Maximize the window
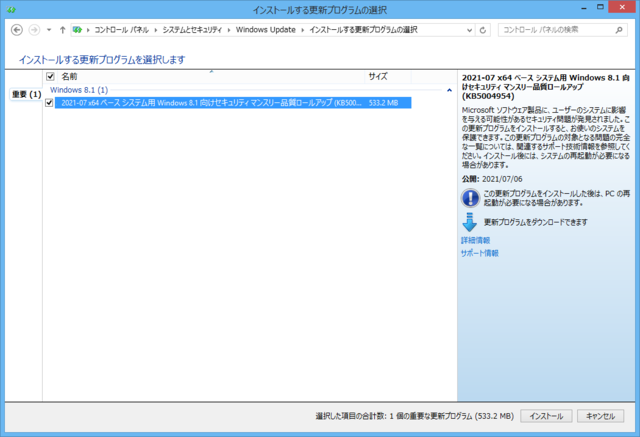This screenshot has height=437, width=640. tap(600, 7)
